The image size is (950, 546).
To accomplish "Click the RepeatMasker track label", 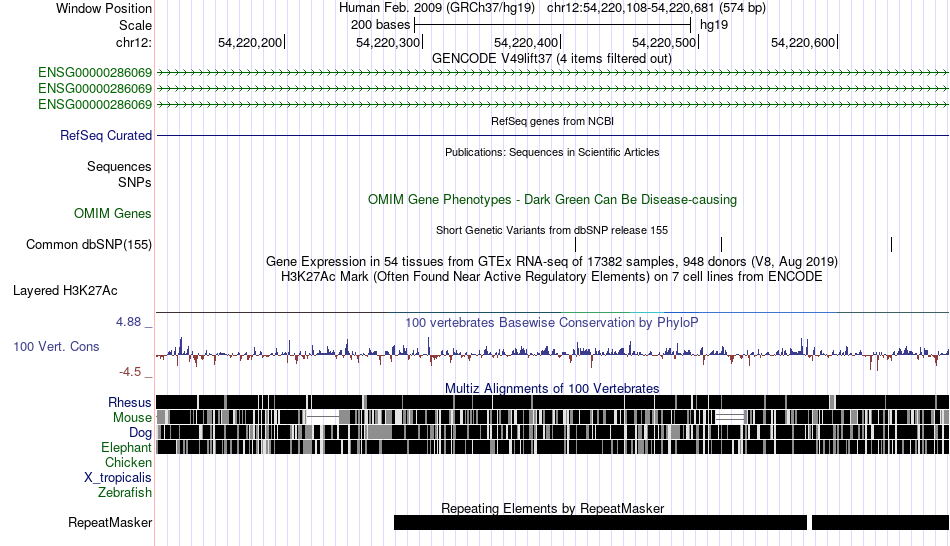I will pos(110,522).
